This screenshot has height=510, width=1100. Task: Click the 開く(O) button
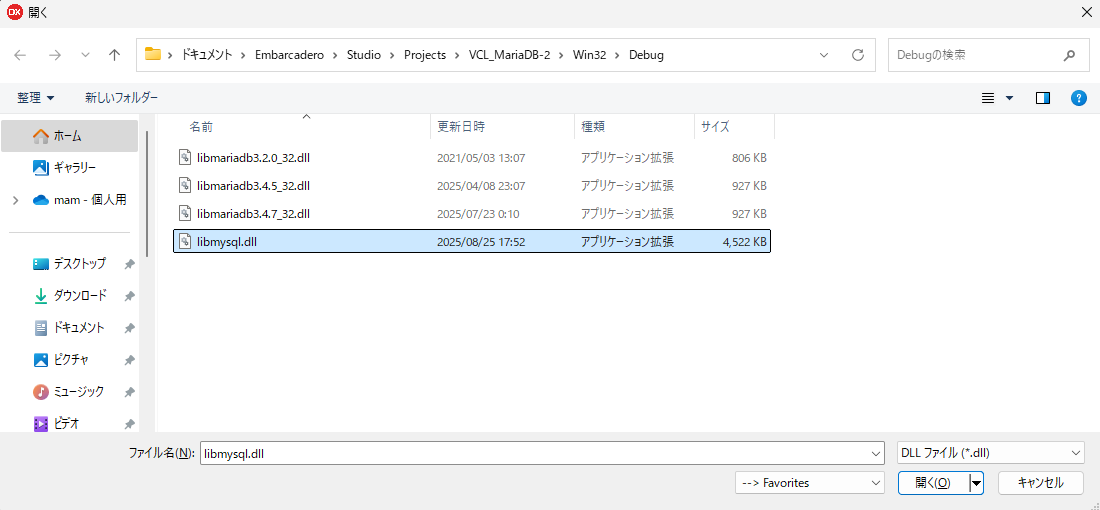pyautogui.click(x=934, y=483)
